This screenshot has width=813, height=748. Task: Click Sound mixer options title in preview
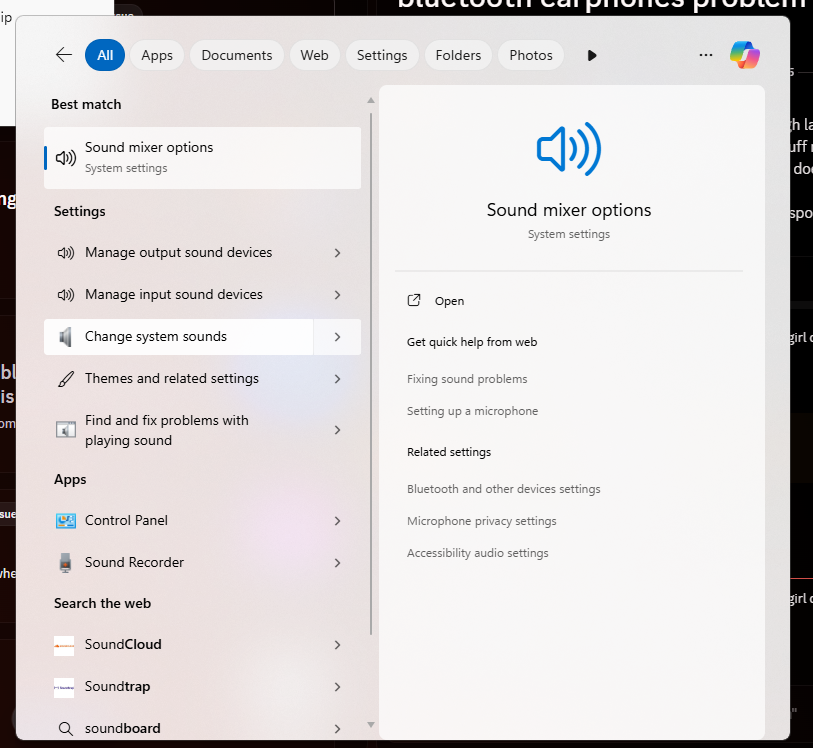[x=569, y=210]
